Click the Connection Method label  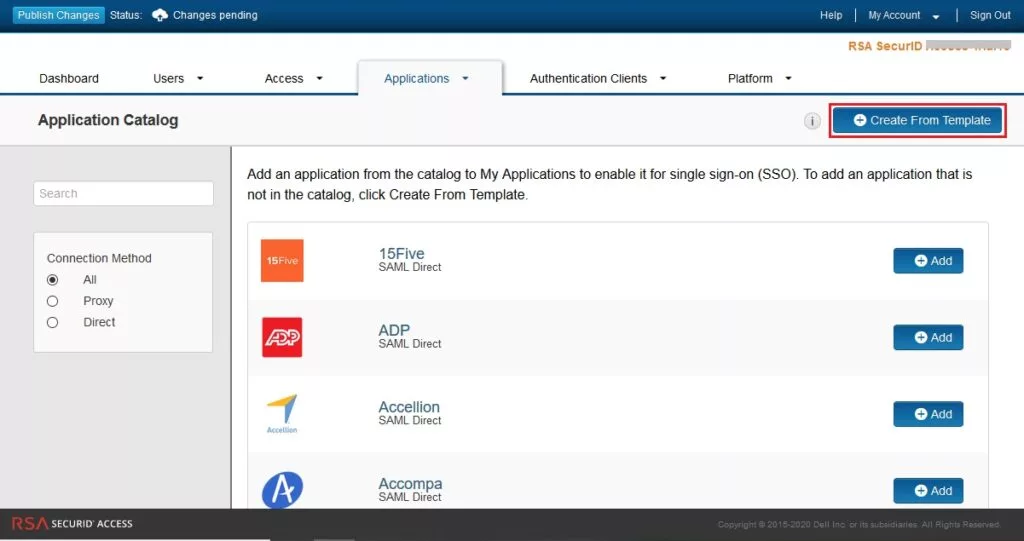(x=99, y=258)
